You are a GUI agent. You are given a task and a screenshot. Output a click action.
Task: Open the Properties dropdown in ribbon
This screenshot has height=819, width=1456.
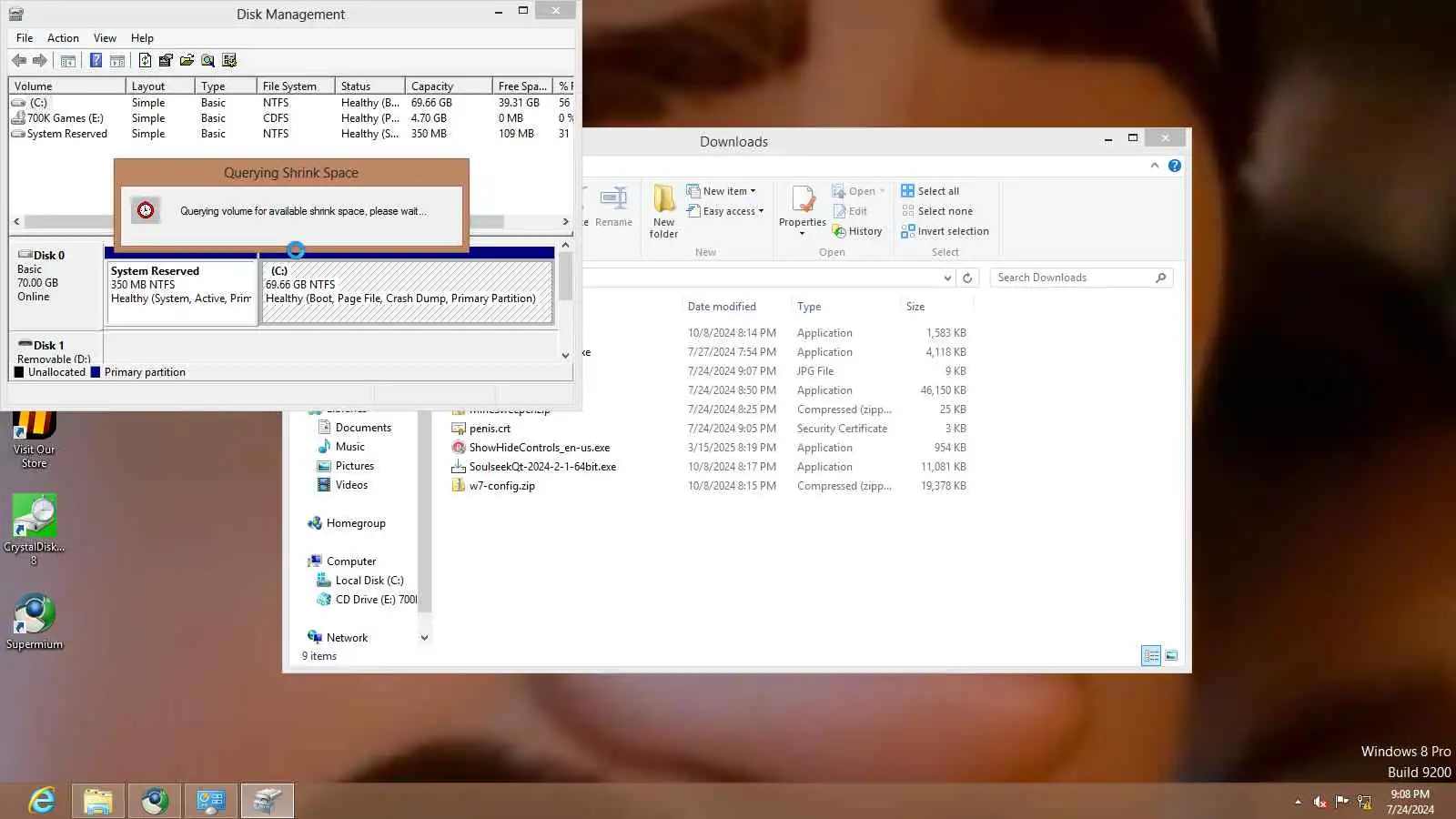802,234
